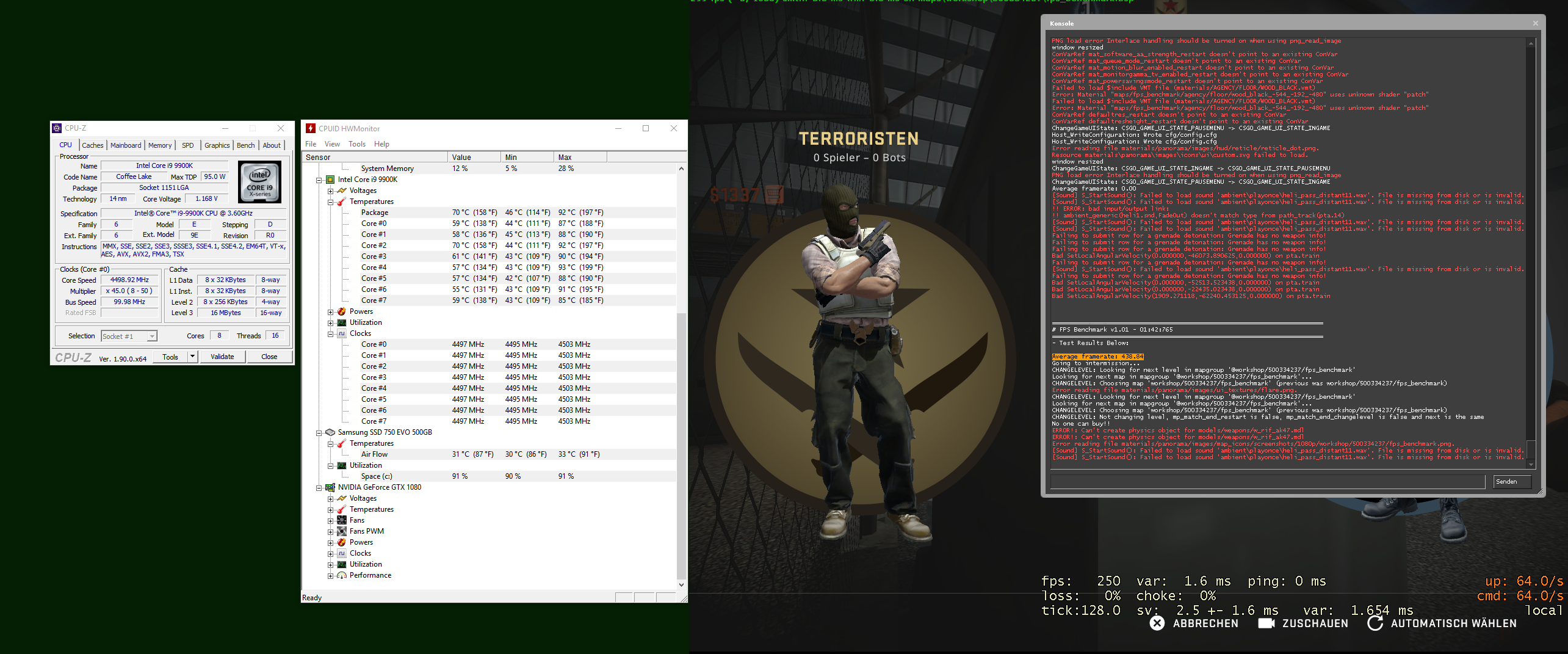The height and width of the screenshot is (654, 1568).
Task: Switch to the Memory tab in CPU-Z
Action: click(160, 145)
